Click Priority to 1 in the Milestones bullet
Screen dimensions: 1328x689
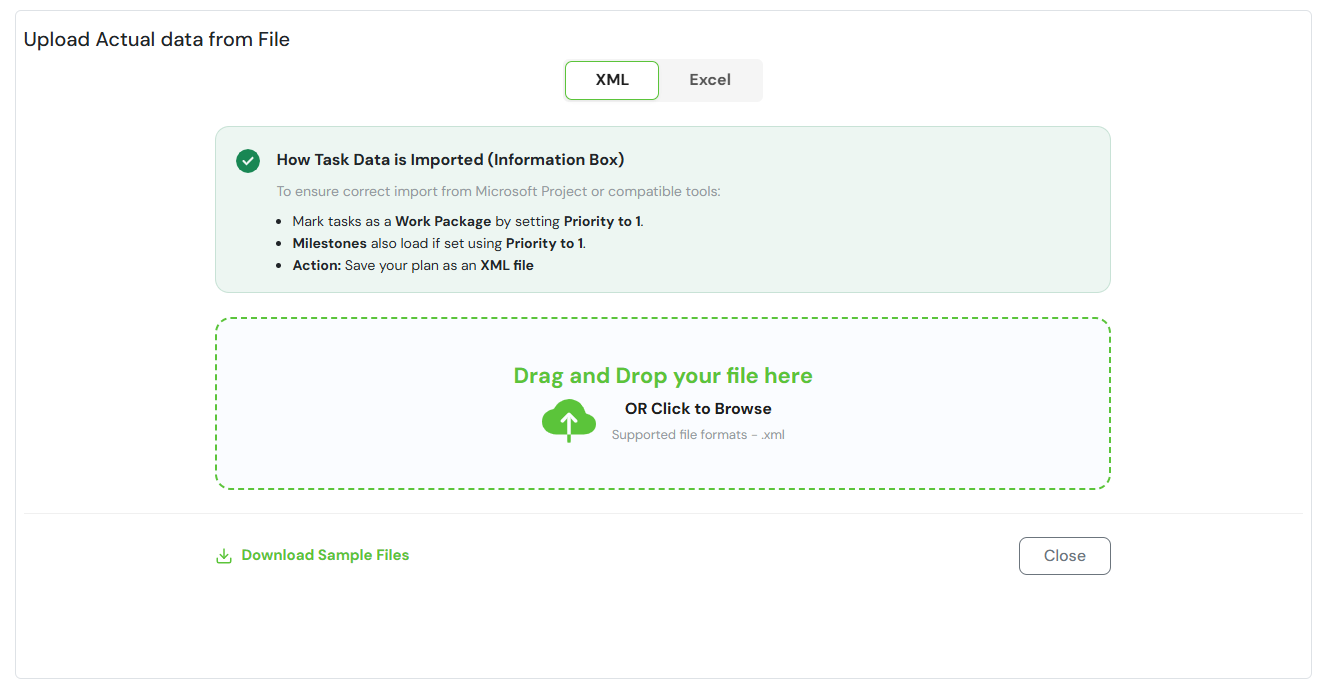545,244
